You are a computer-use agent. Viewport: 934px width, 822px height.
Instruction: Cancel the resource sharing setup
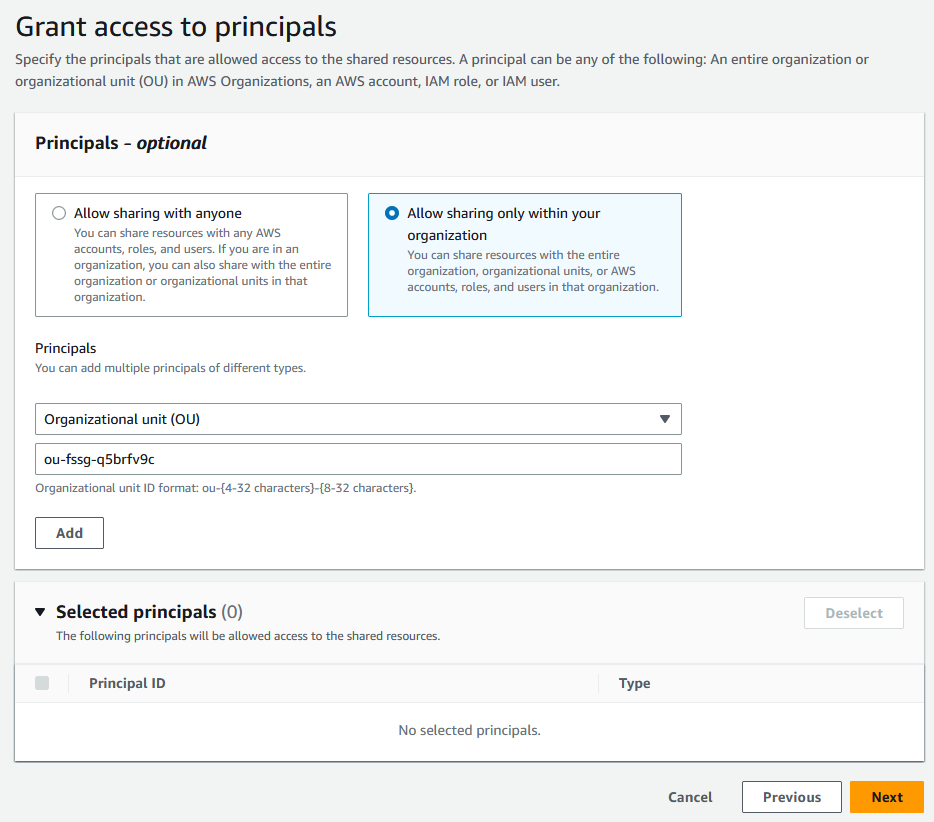tap(689, 797)
